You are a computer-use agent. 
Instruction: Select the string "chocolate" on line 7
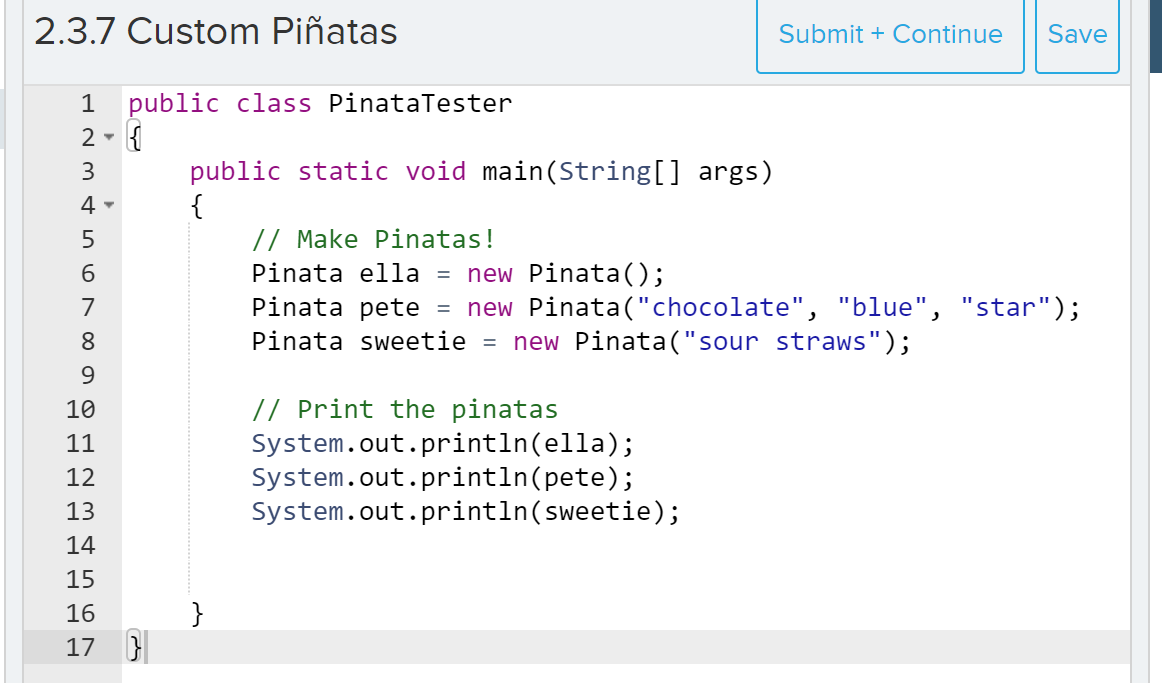718,307
